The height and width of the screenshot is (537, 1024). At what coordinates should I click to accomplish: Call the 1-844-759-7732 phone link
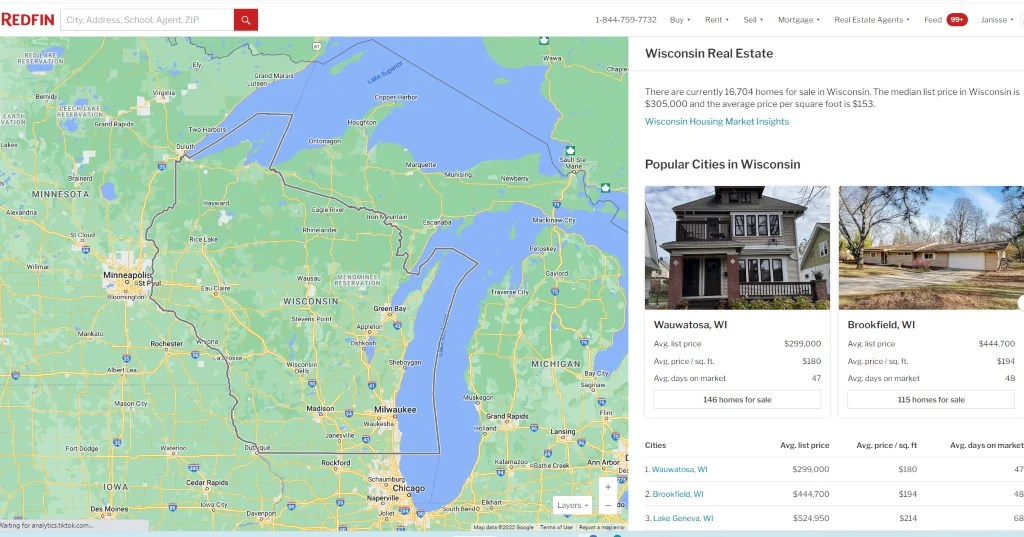click(626, 20)
